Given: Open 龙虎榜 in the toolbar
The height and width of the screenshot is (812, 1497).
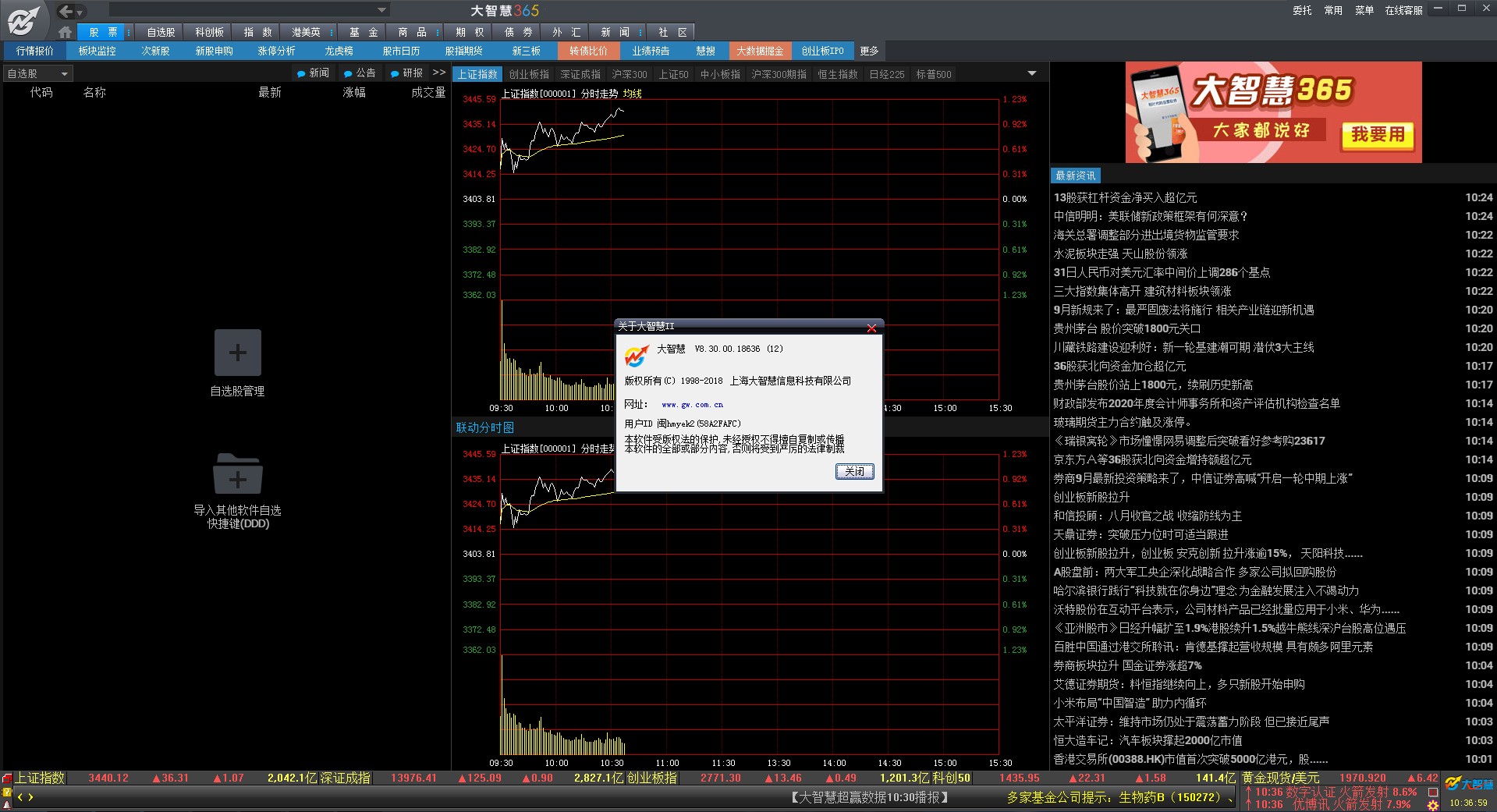Looking at the screenshot, I should click(339, 51).
